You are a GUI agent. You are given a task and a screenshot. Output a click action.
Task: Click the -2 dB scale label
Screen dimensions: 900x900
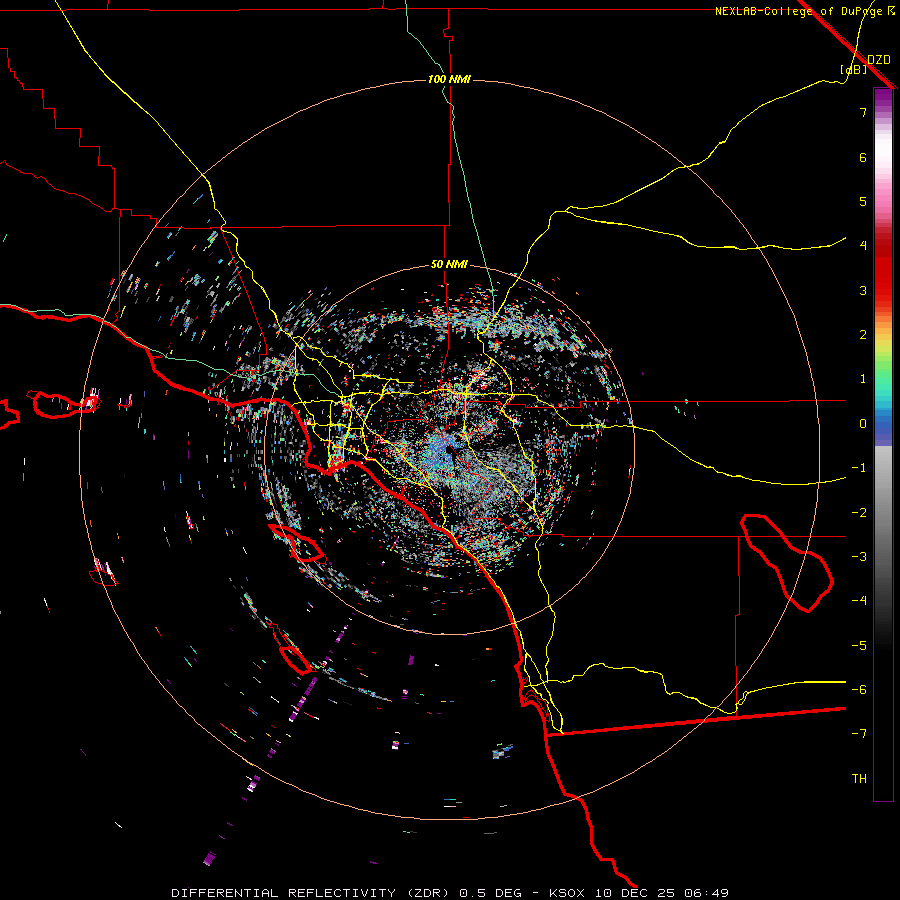pos(859,513)
